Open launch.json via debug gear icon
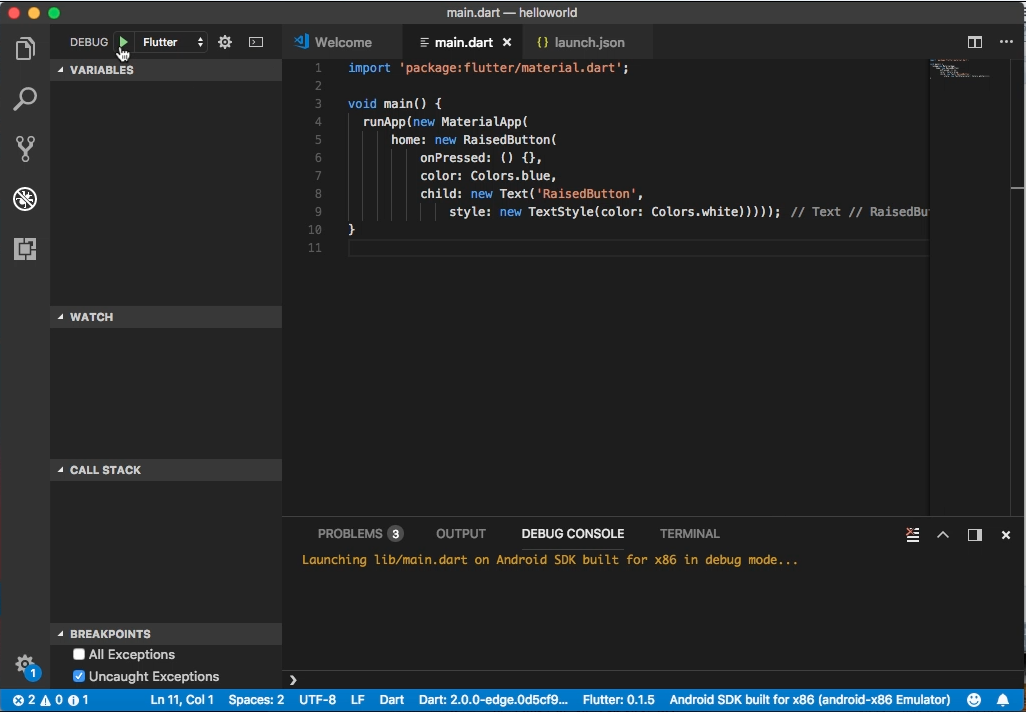1026x712 pixels. pyautogui.click(x=225, y=42)
